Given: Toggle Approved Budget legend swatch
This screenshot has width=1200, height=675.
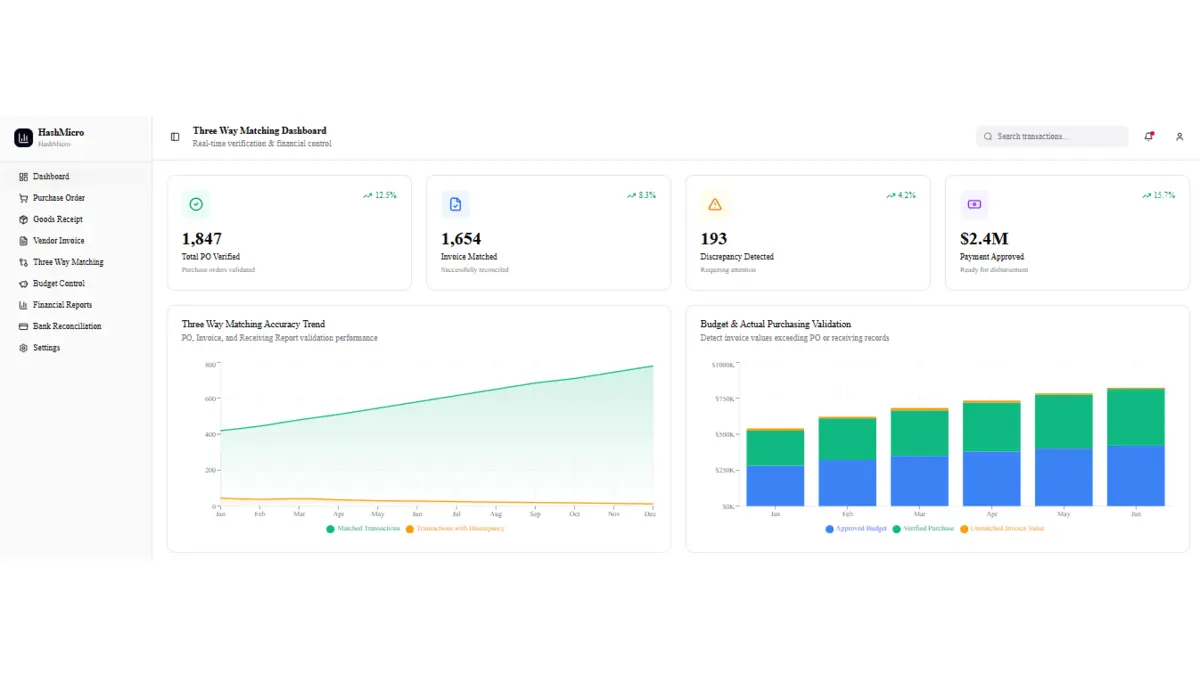Looking at the screenshot, I should point(829,528).
